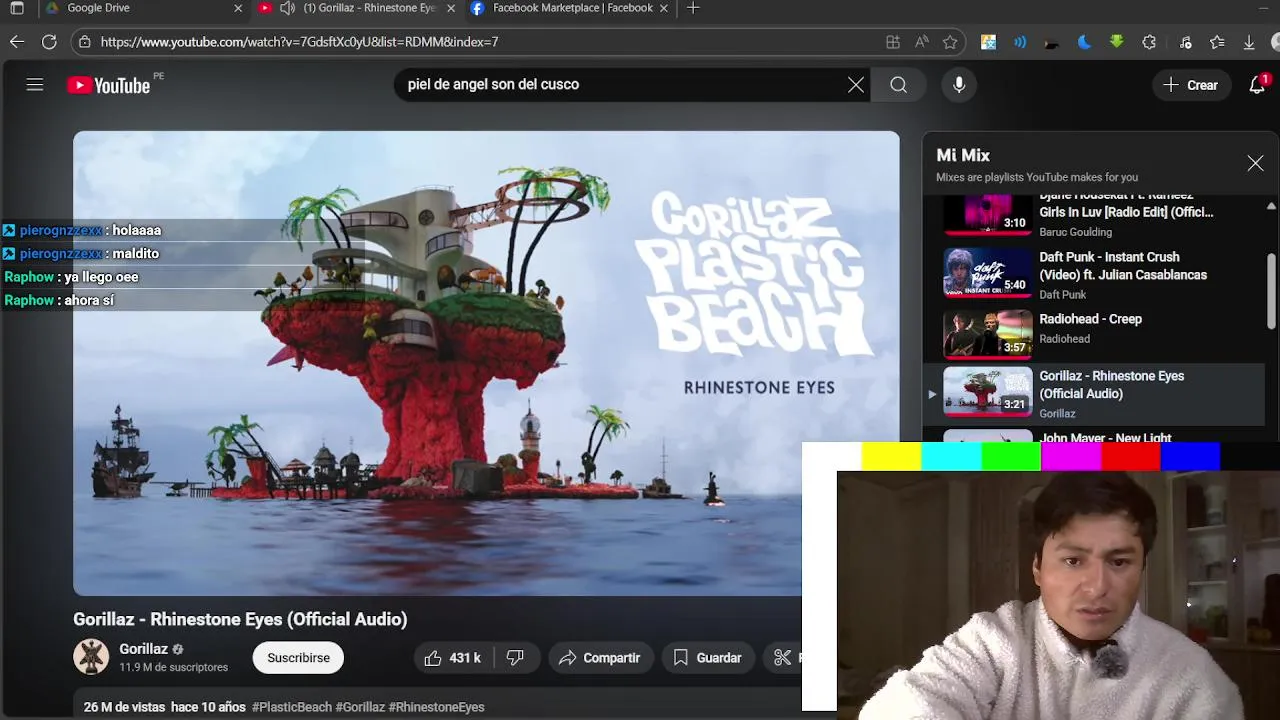Reload the YouTube page
1280x720 pixels.
point(49,42)
